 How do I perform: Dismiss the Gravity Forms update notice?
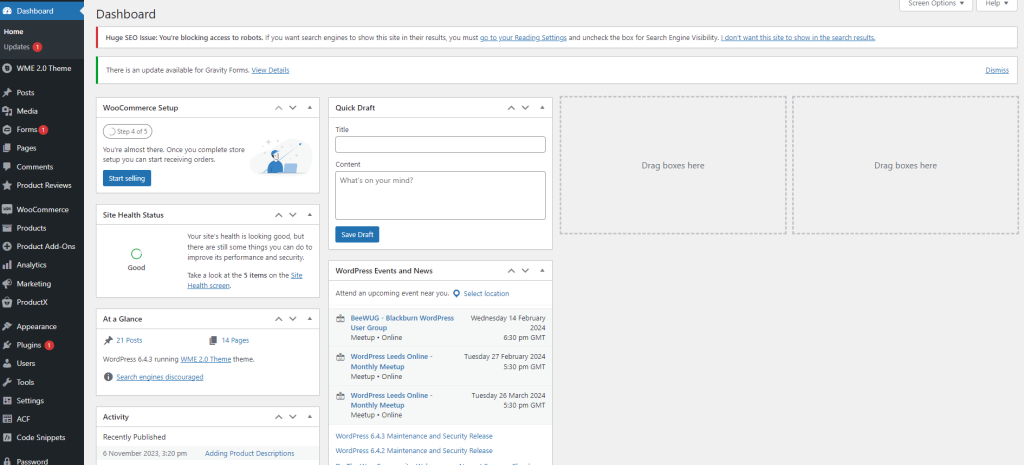[x=996, y=70]
